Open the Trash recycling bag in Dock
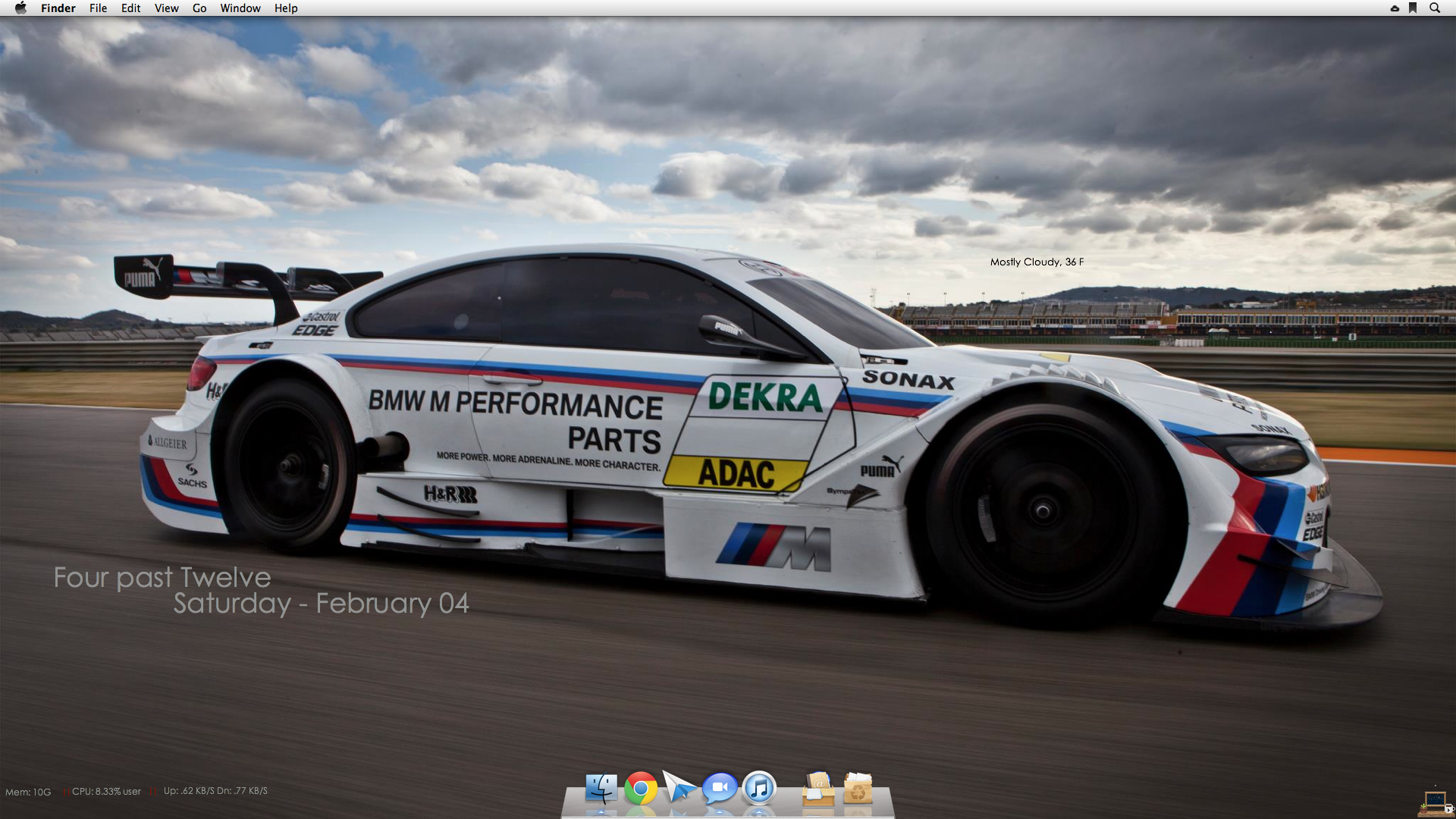The height and width of the screenshot is (819, 1456). [858, 789]
